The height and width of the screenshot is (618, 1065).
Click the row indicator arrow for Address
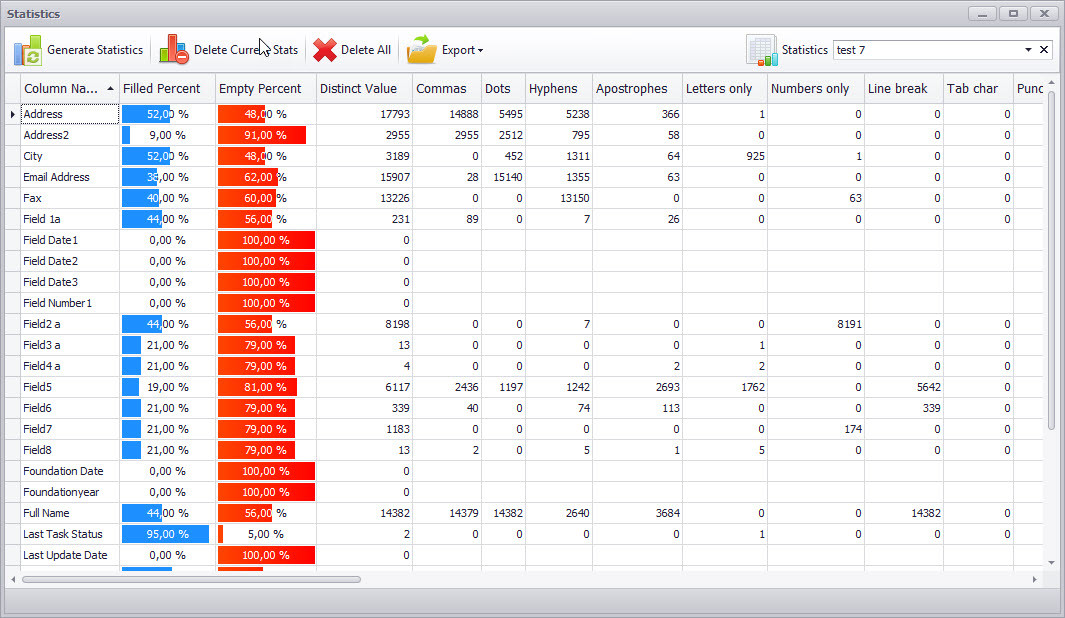point(13,114)
